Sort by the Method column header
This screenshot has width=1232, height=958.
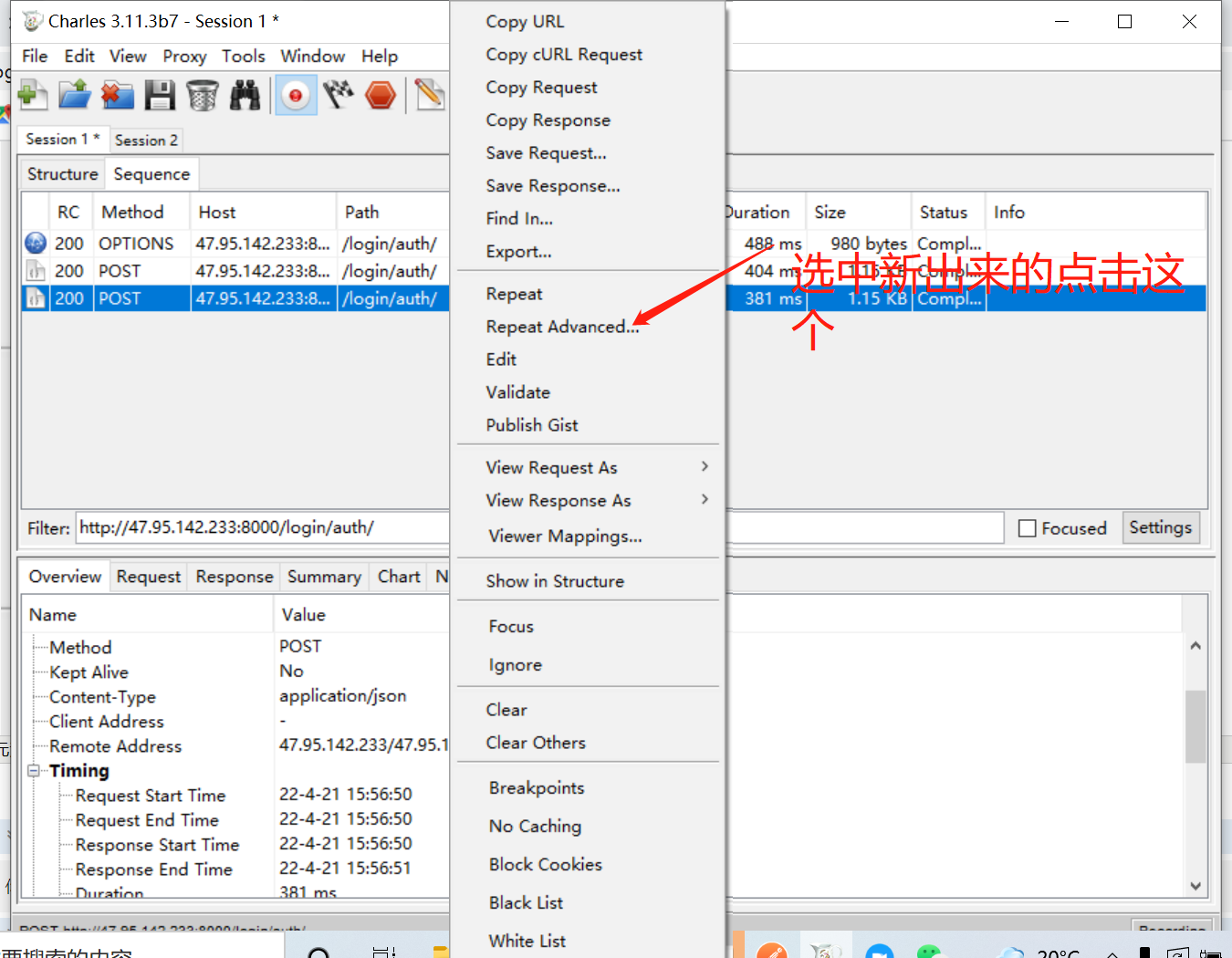(141, 212)
